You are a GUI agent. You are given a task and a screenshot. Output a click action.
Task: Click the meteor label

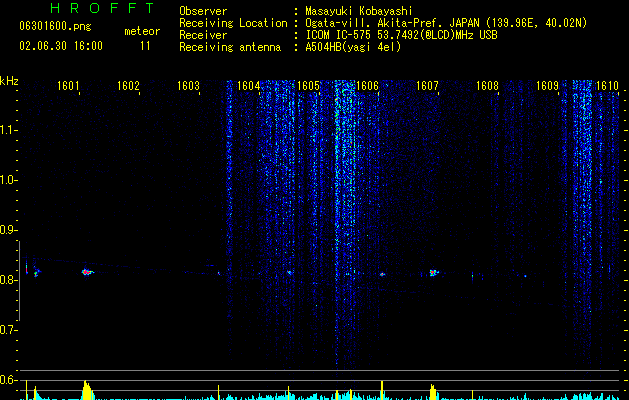(x=142, y=31)
